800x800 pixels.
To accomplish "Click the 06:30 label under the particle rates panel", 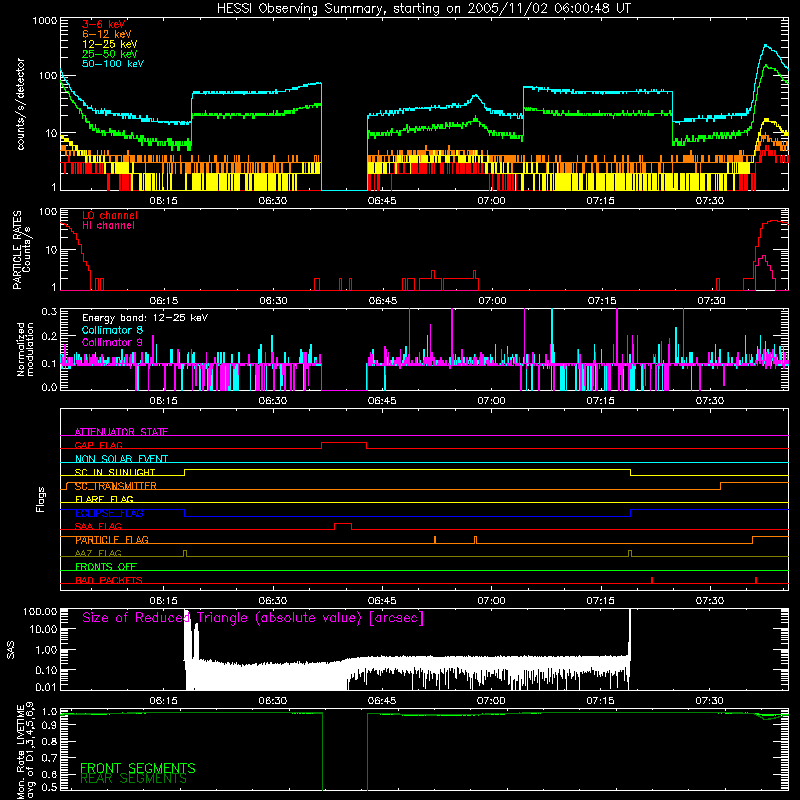I will (273, 301).
